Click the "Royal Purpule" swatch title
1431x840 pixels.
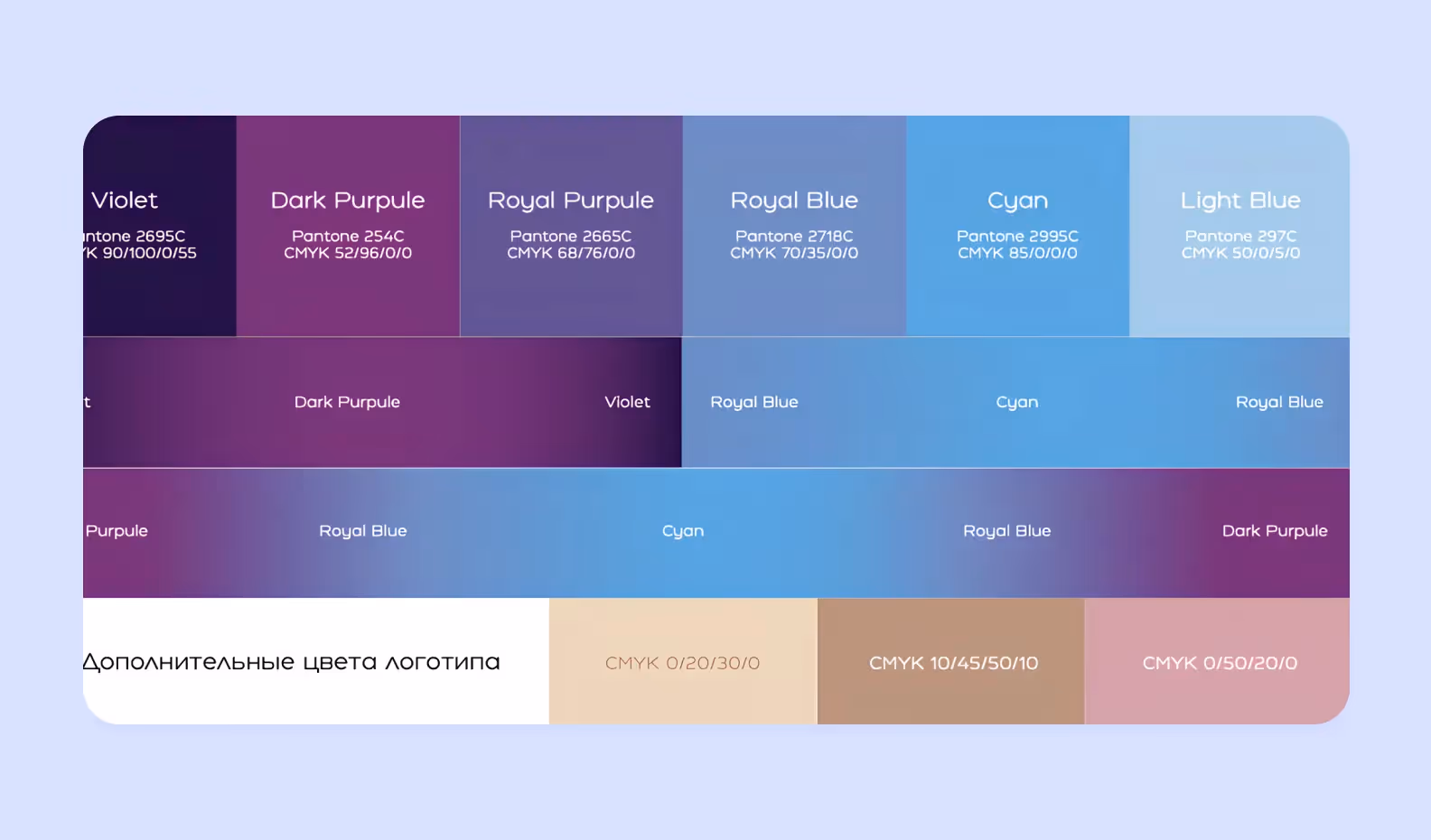(x=571, y=201)
